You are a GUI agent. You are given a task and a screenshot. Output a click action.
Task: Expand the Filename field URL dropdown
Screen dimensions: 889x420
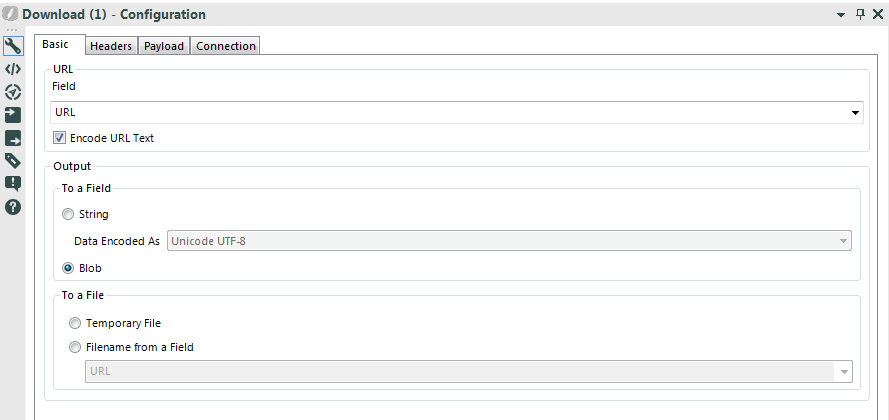pyautogui.click(x=469, y=372)
